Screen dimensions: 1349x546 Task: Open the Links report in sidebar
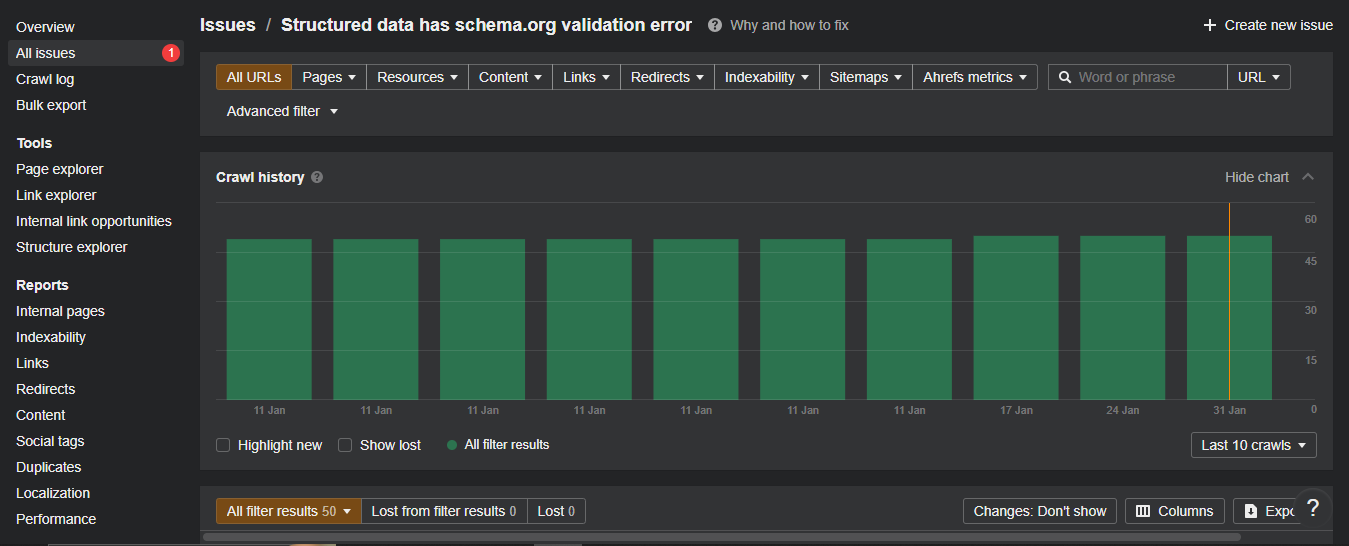coord(32,363)
